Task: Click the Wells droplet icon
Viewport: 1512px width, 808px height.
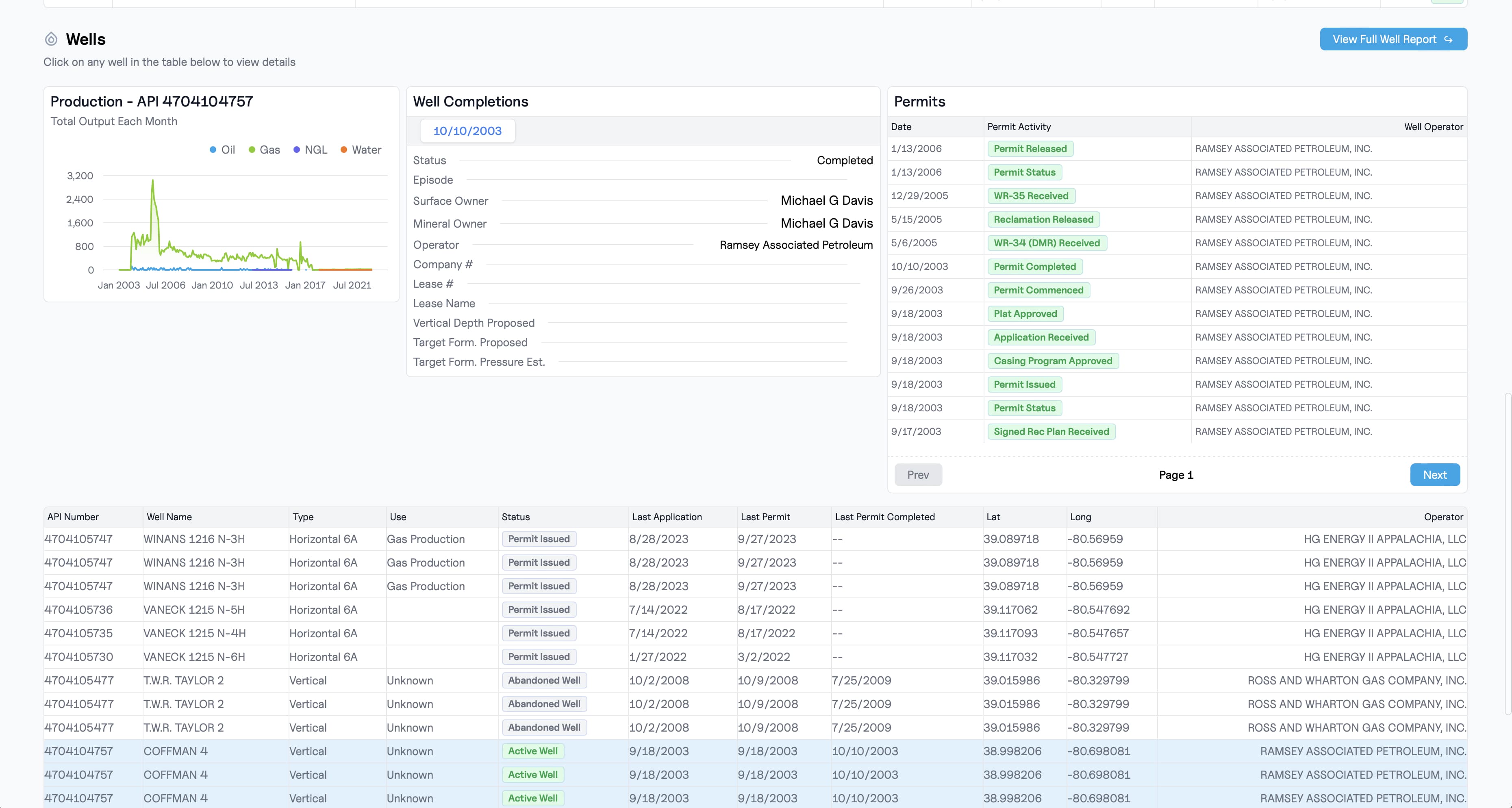Action: coord(51,39)
